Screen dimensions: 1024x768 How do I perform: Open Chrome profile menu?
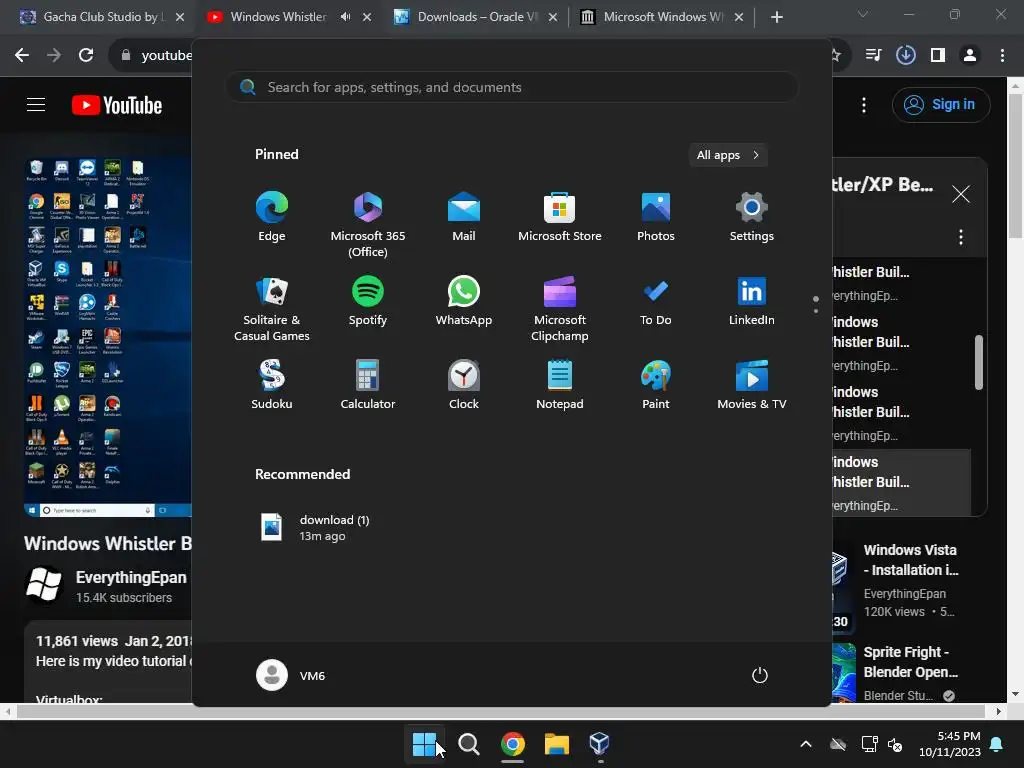(970, 56)
